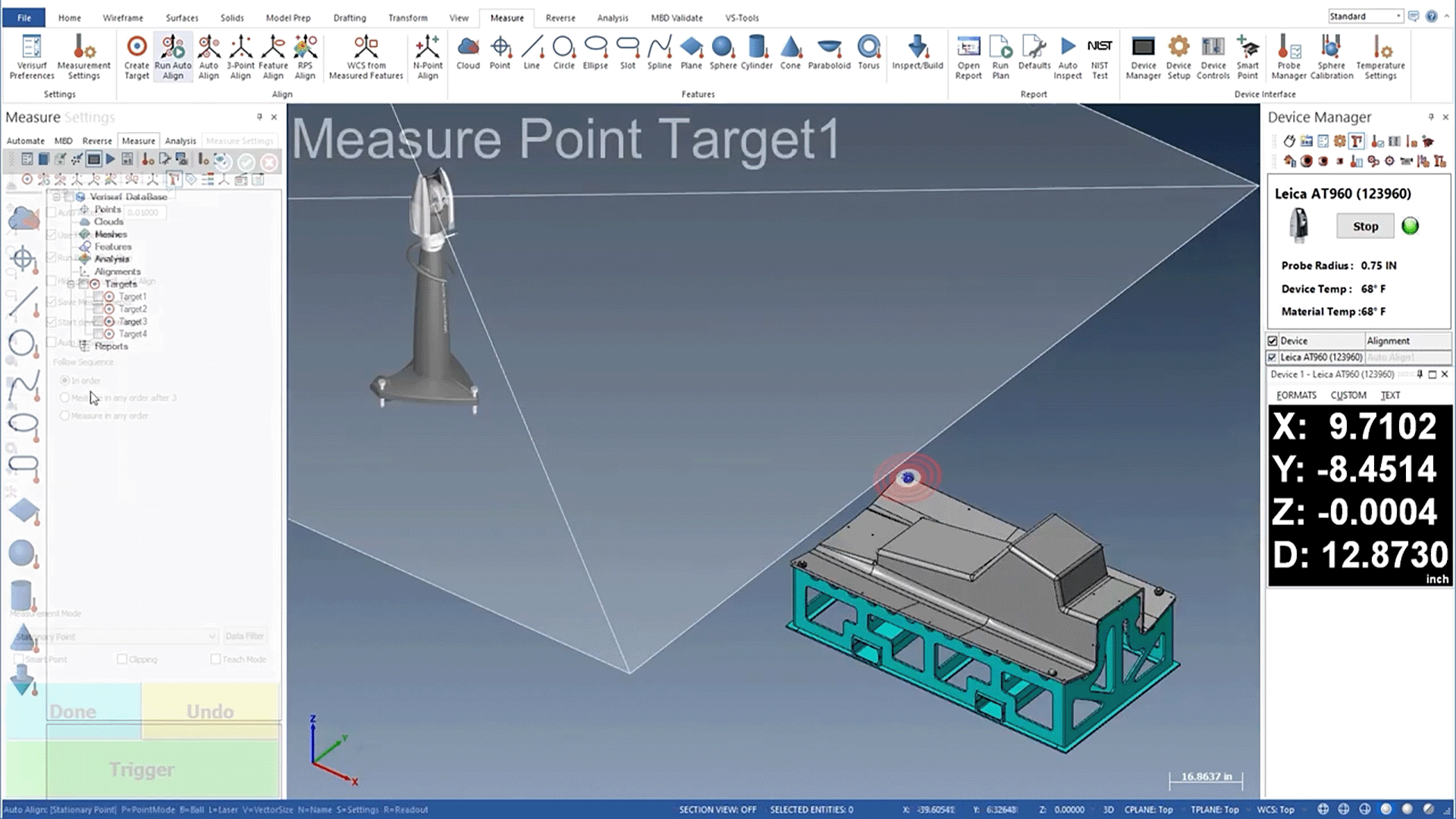Viewport: 1456px width, 819px height.
Task: Click the Undo button
Action: (210, 711)
